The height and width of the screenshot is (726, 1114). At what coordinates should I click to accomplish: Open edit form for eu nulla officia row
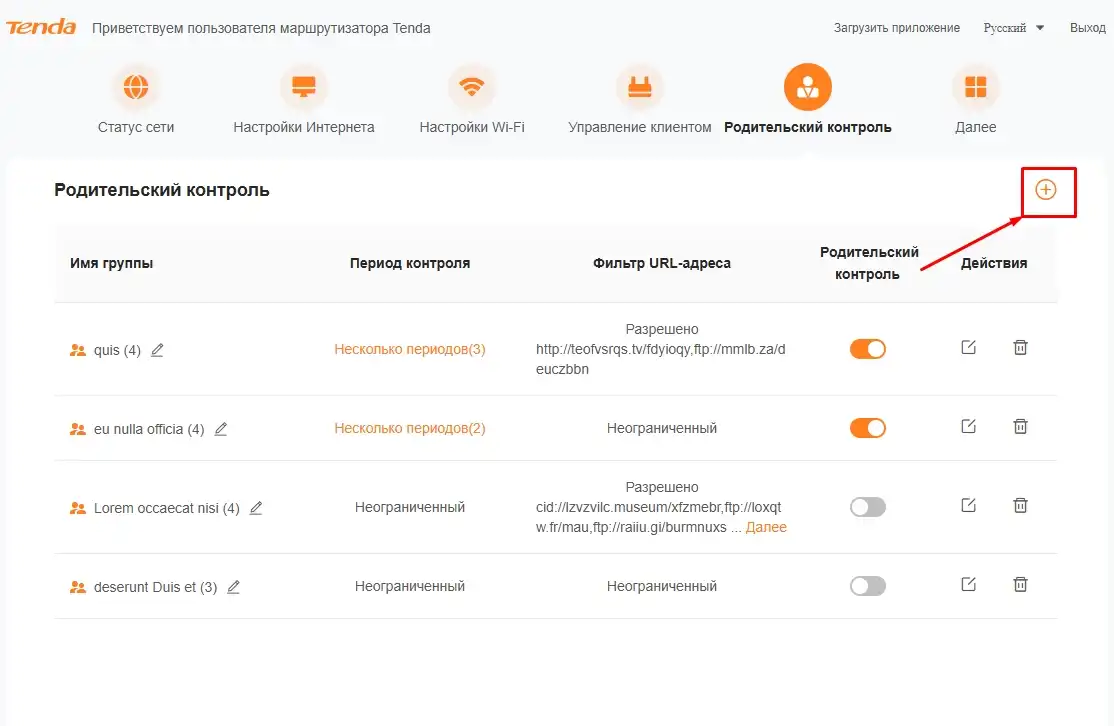click(x=968, y=426)
